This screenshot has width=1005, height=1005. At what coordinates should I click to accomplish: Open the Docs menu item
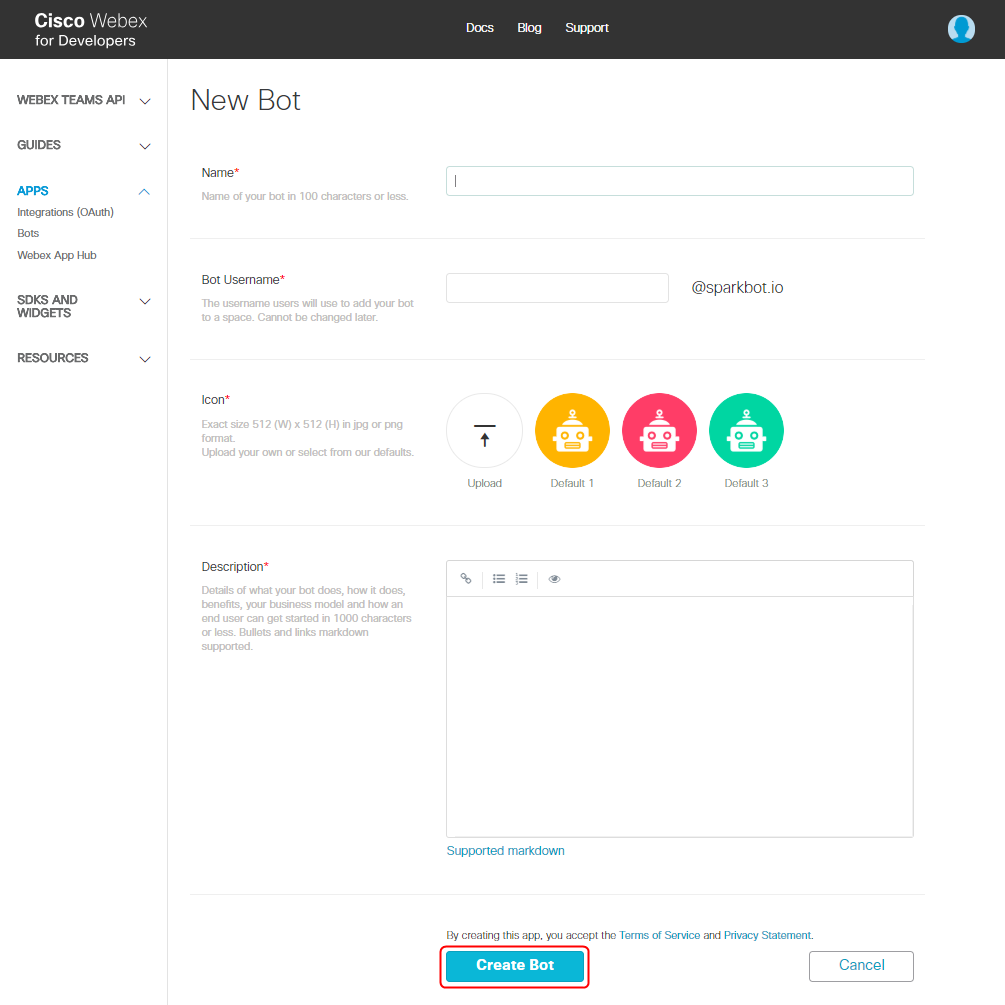480,28
